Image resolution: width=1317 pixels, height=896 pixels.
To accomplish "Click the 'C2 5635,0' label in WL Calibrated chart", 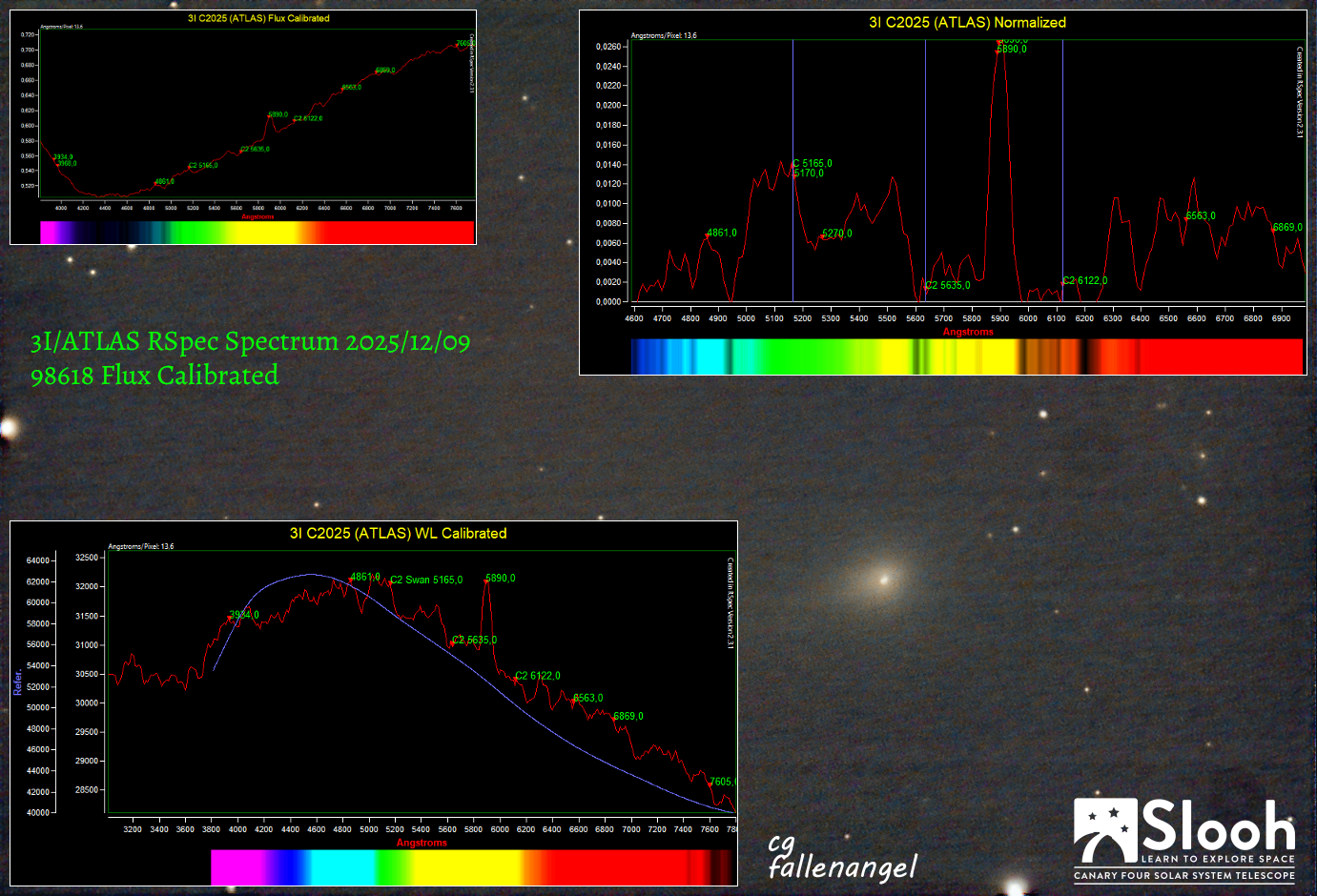I will click(x=475, y=641).
